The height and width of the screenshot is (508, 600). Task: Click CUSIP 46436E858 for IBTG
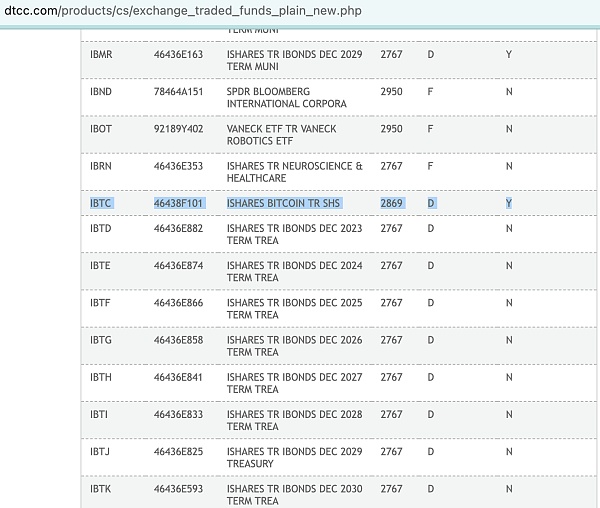pyautogui.click(x=178, y=340)
